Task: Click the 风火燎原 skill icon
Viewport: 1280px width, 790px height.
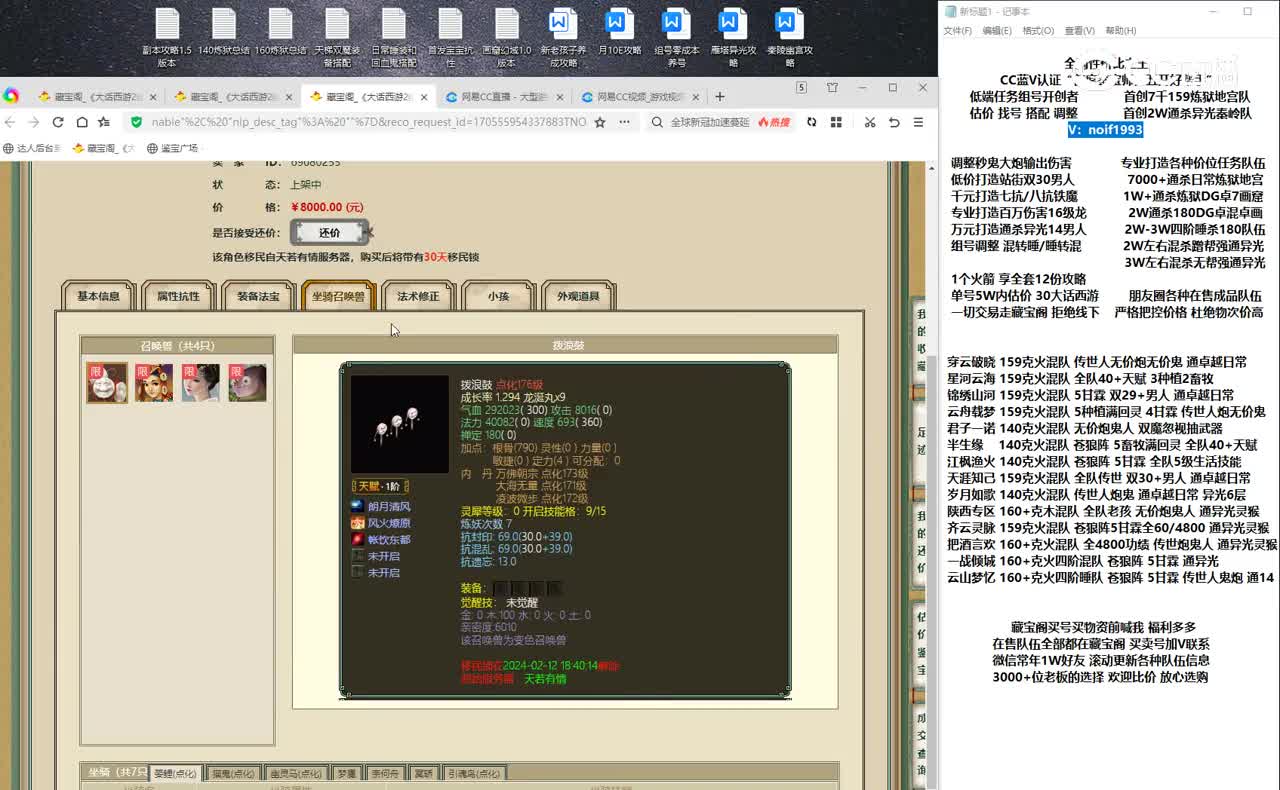Action: [x=358, y=523]
